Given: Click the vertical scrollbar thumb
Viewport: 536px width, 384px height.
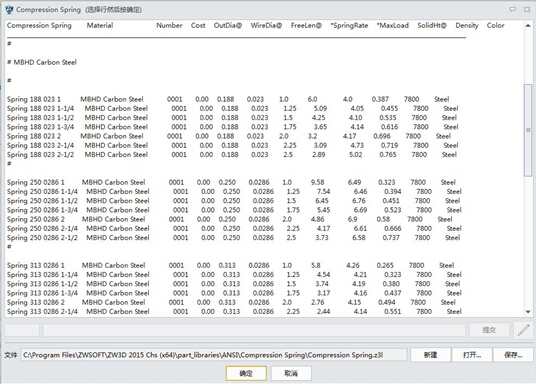Looking at the screenshot, I should pyautogui.click(x=528, y=130).
